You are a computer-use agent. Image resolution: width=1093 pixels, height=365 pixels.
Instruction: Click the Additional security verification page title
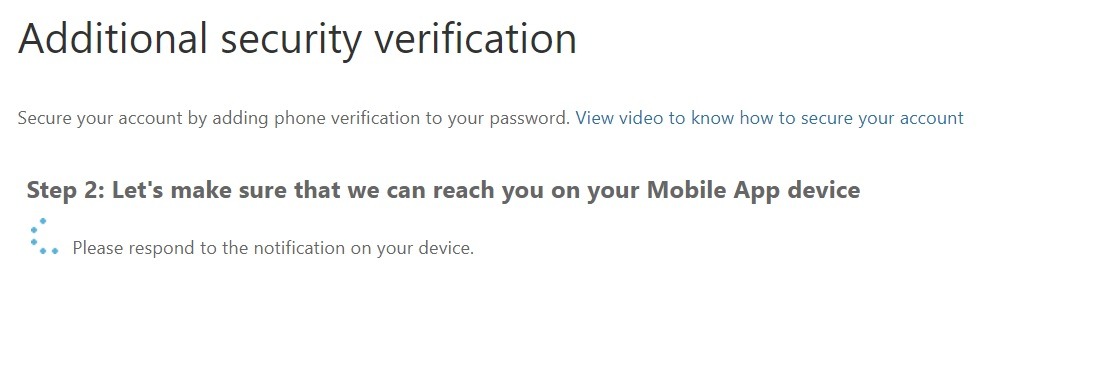(298, 39)
